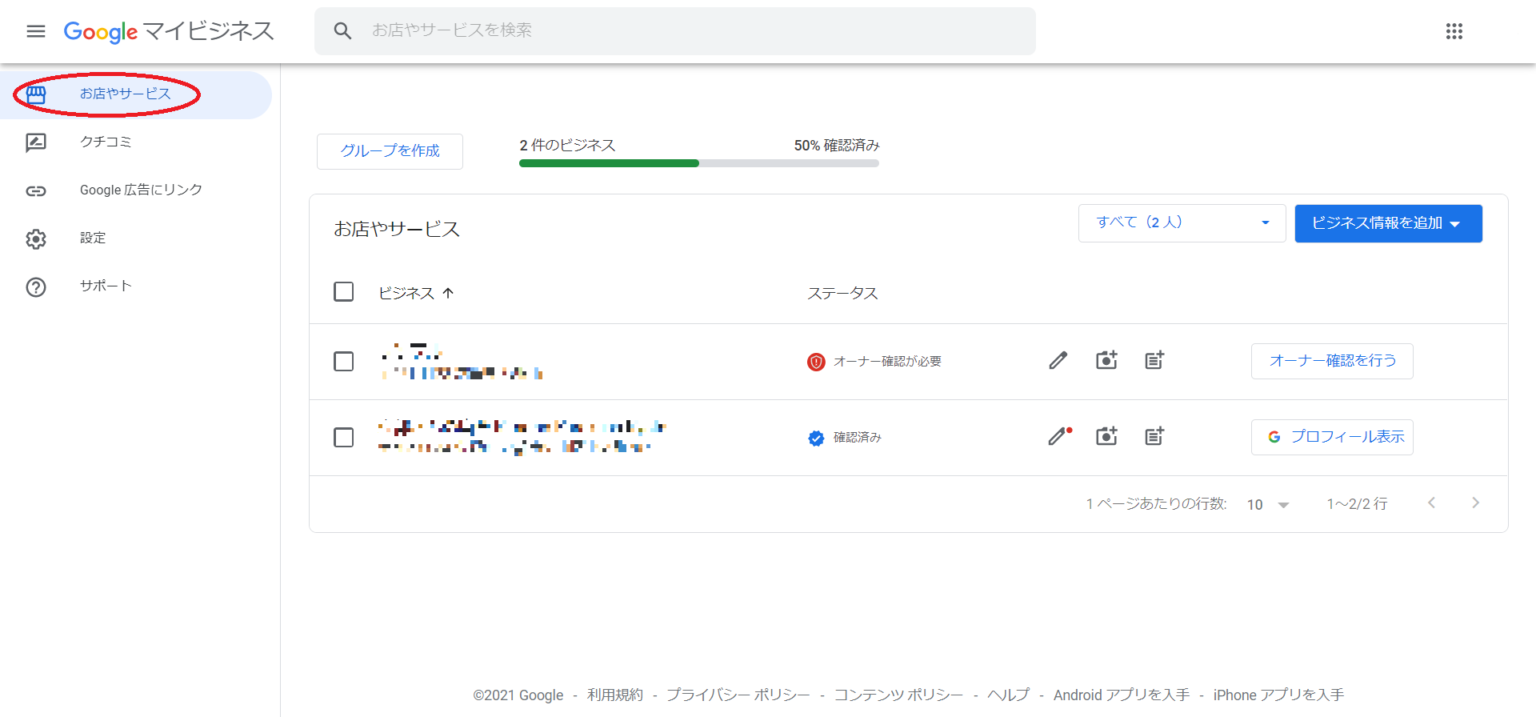The width and height of the screenshot is (1536, 717).
Task: Check the box for owner-verification-needed business
Action: tap(344, 361)
